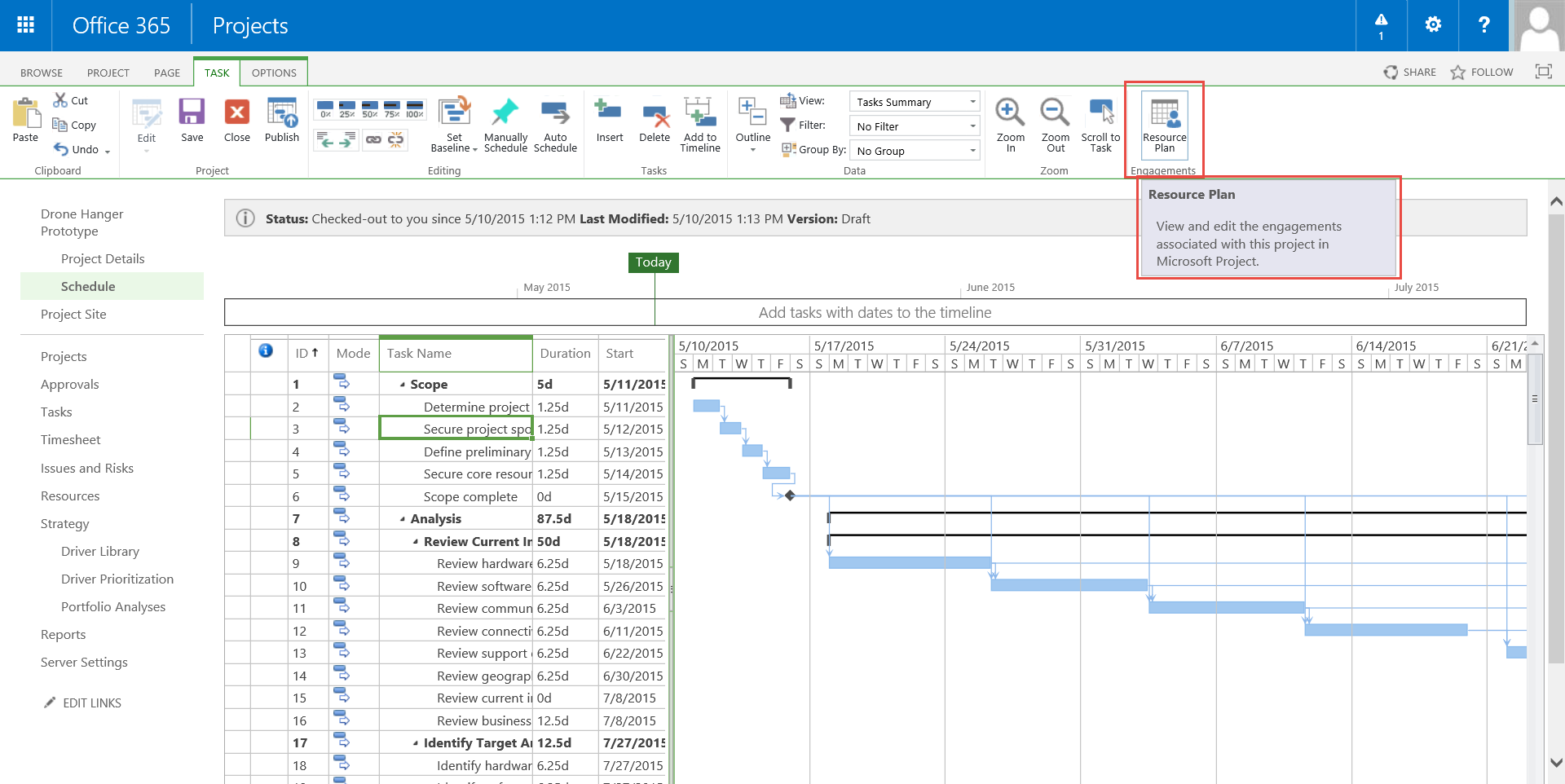Insert a new task
1565x784 pixels.
(609, 120)
